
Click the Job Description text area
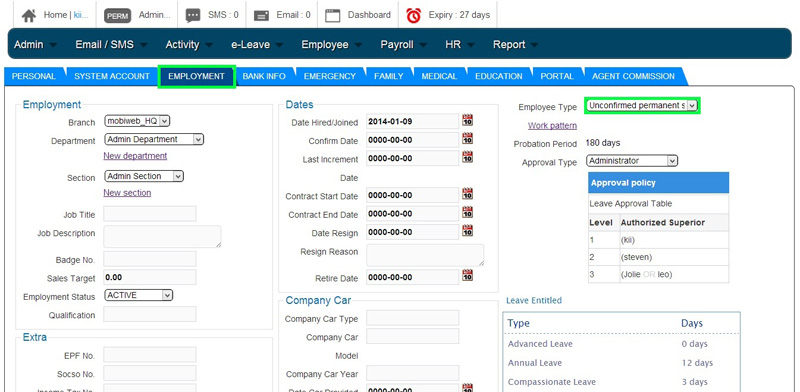click(162, 236)
